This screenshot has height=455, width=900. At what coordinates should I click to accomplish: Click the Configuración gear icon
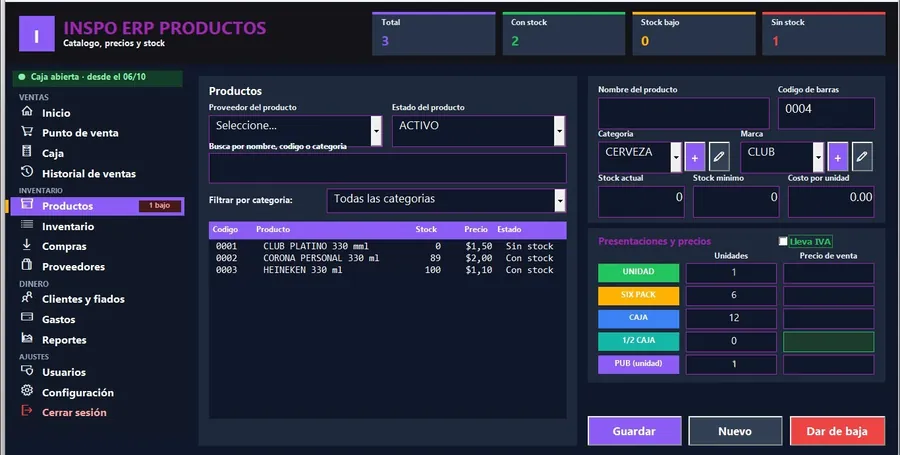point(27,391)
